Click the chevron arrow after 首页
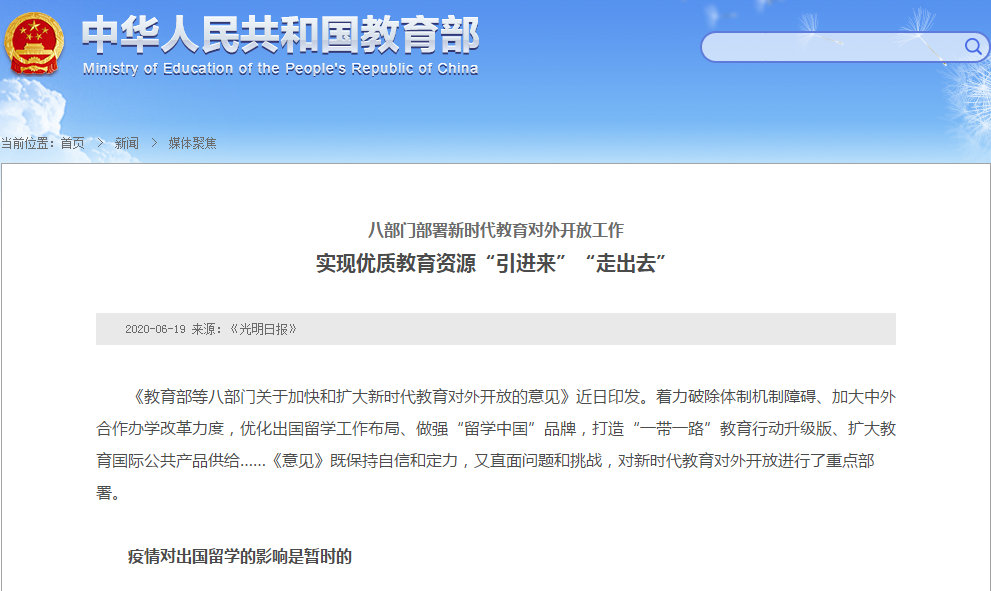Screen dimensions: 991x591 [x=100, y=143]
